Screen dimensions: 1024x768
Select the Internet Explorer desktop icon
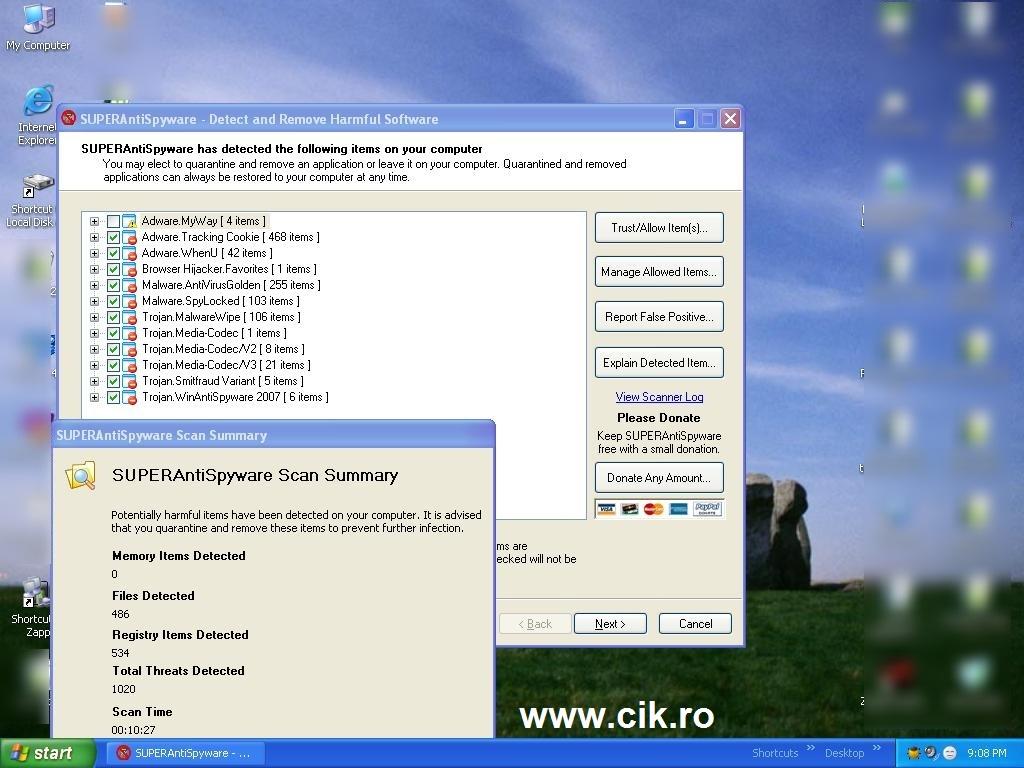point(37,116)
